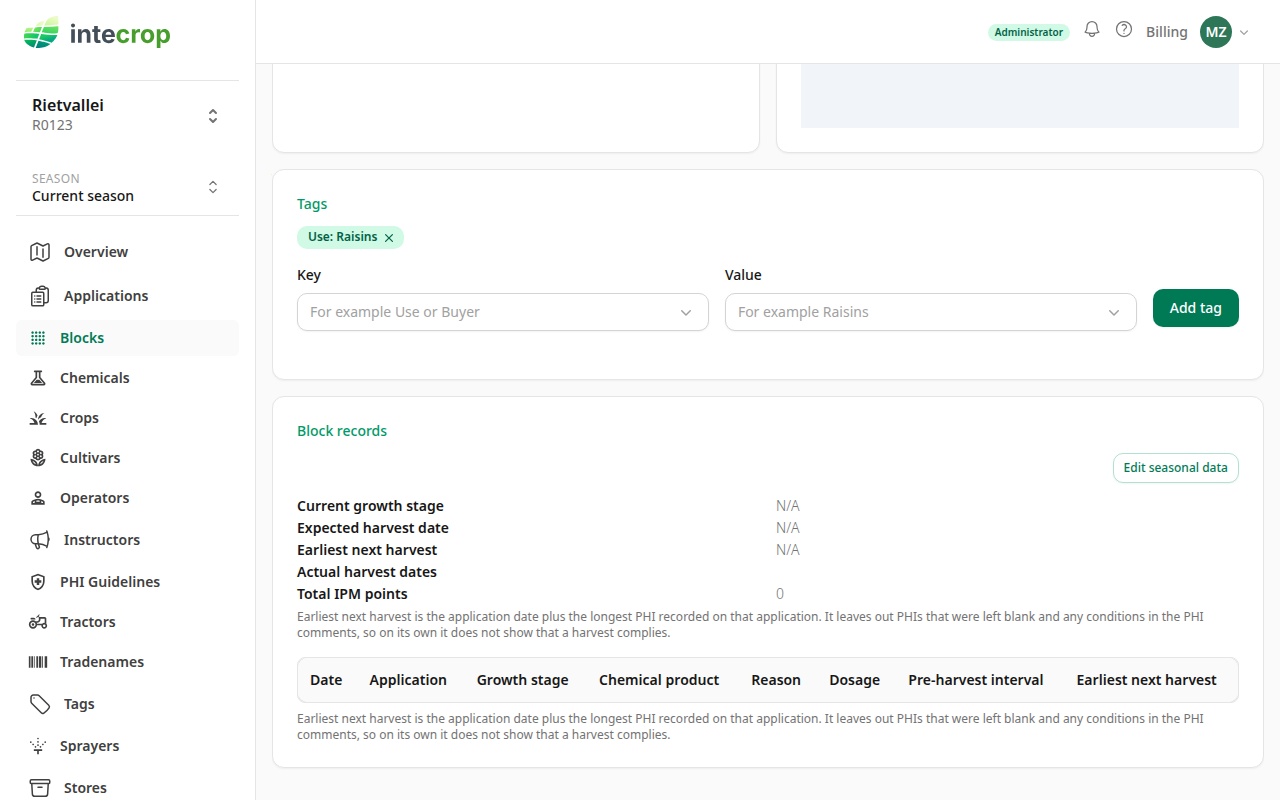Screen dimensions: 1280x800
Task: Expand the user account menu chevron
Action: tap(1244, 32)
